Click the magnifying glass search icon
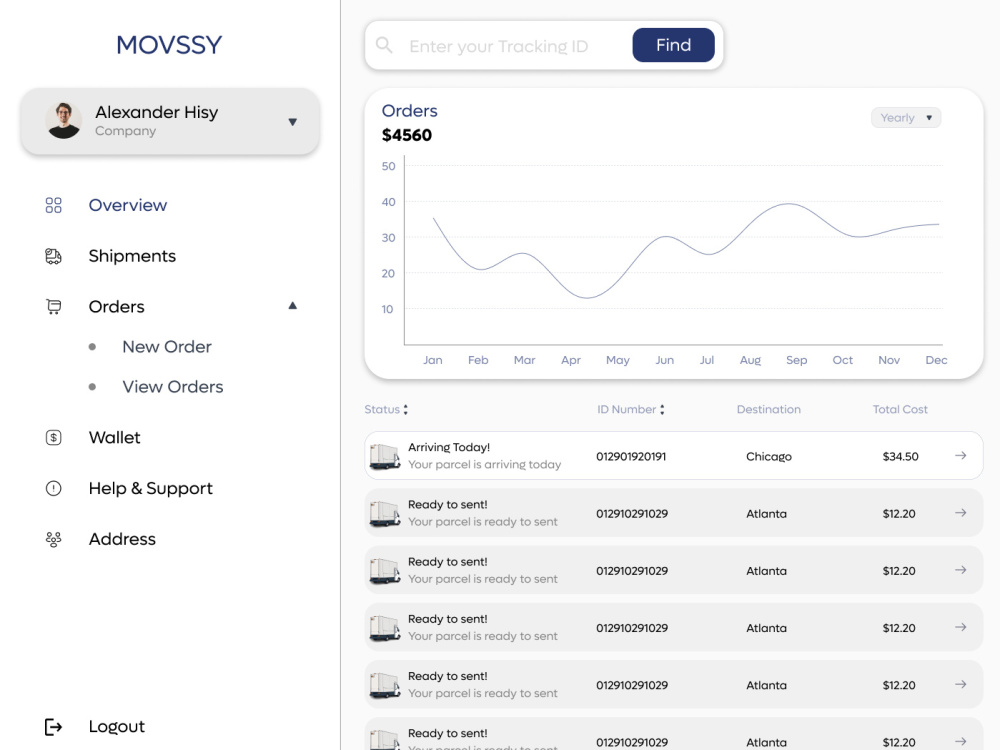Image resolution: width=1000 pixels, height=750 pixels. pyautogui.click(x=384, y=45)
